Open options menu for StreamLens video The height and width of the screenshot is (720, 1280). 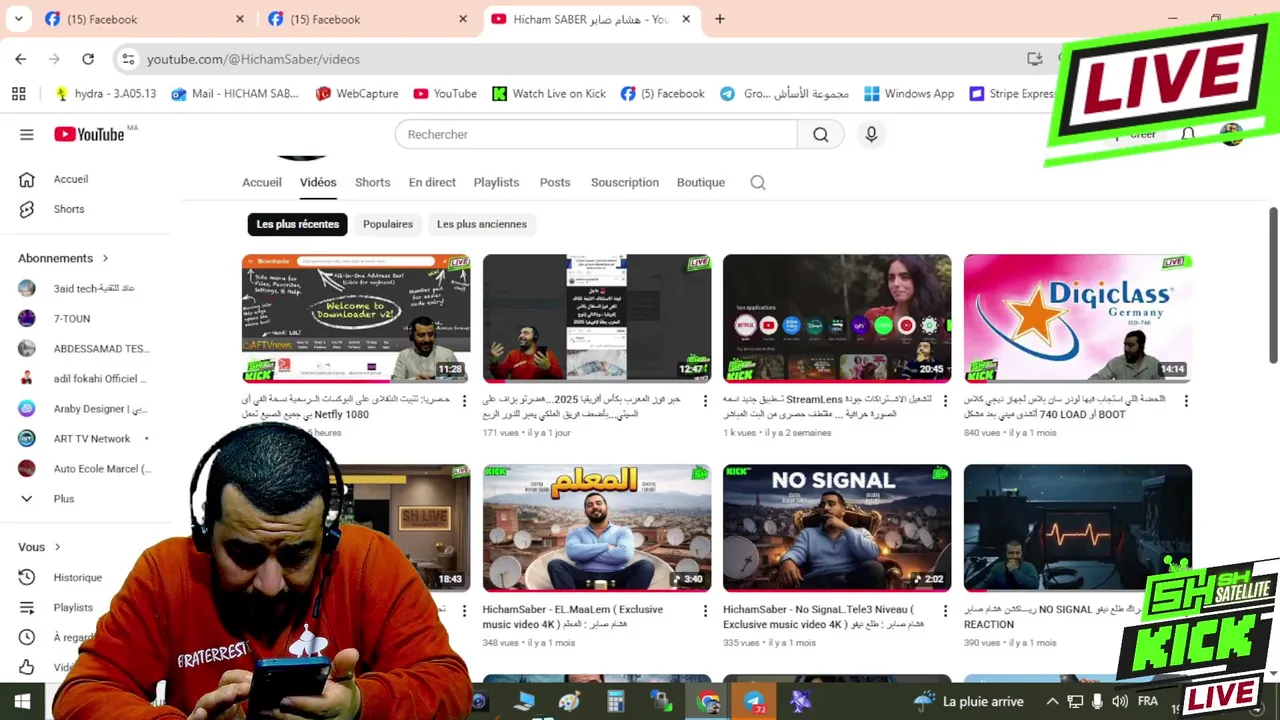pos(945,401)
